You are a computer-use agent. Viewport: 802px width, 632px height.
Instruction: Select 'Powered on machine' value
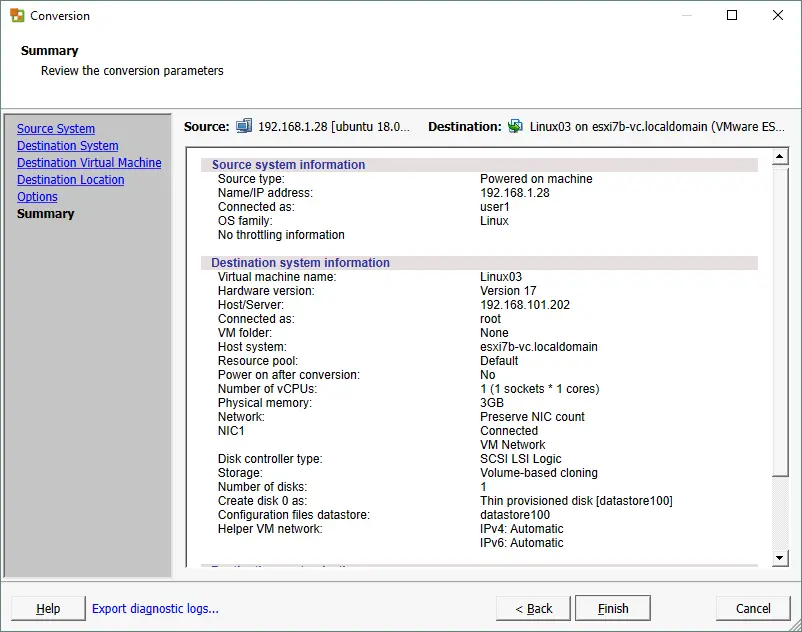pyautogui.click(x=536, y=179)
